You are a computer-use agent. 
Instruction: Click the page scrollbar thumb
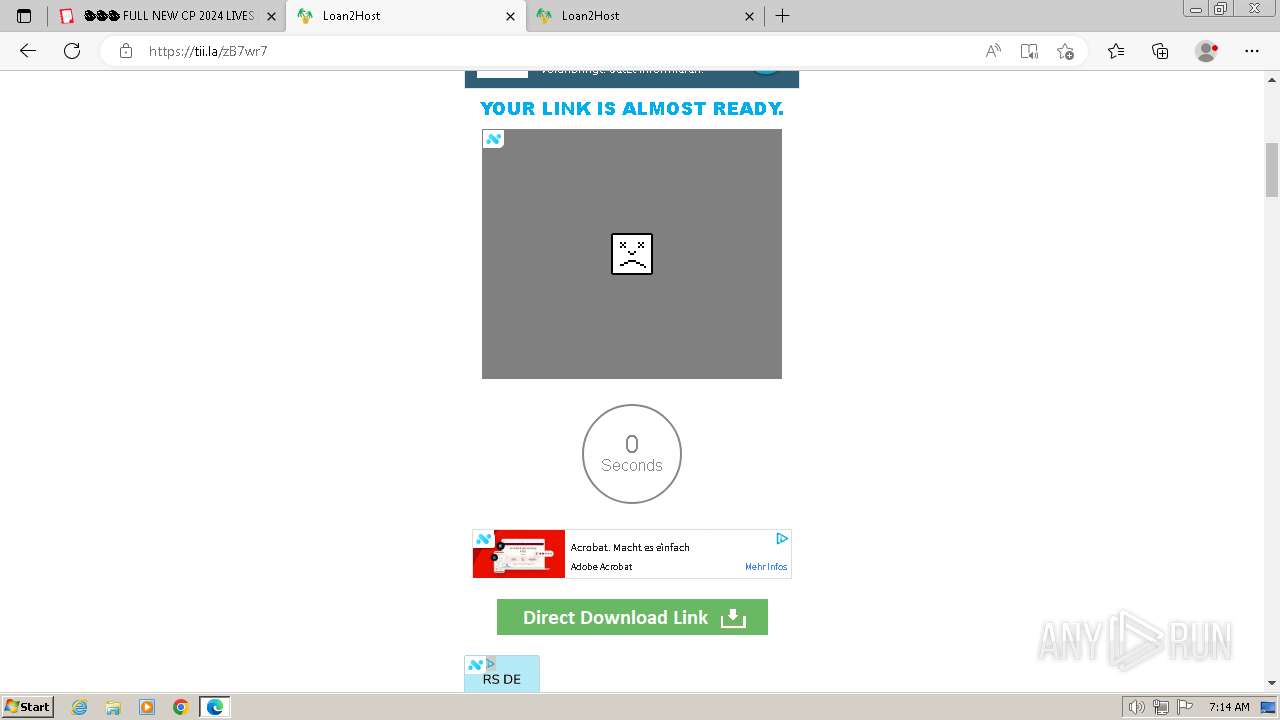pyautogui.click(x=1272, y=170)
